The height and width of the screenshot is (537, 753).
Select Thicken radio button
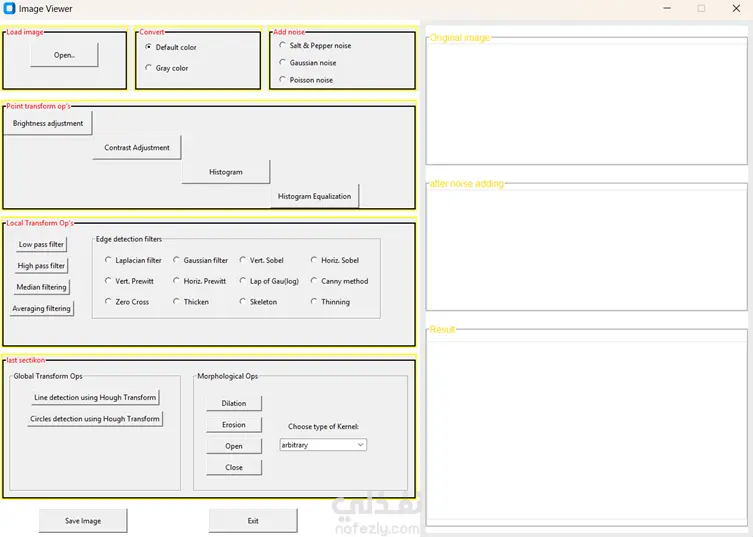tap(176, 301)
